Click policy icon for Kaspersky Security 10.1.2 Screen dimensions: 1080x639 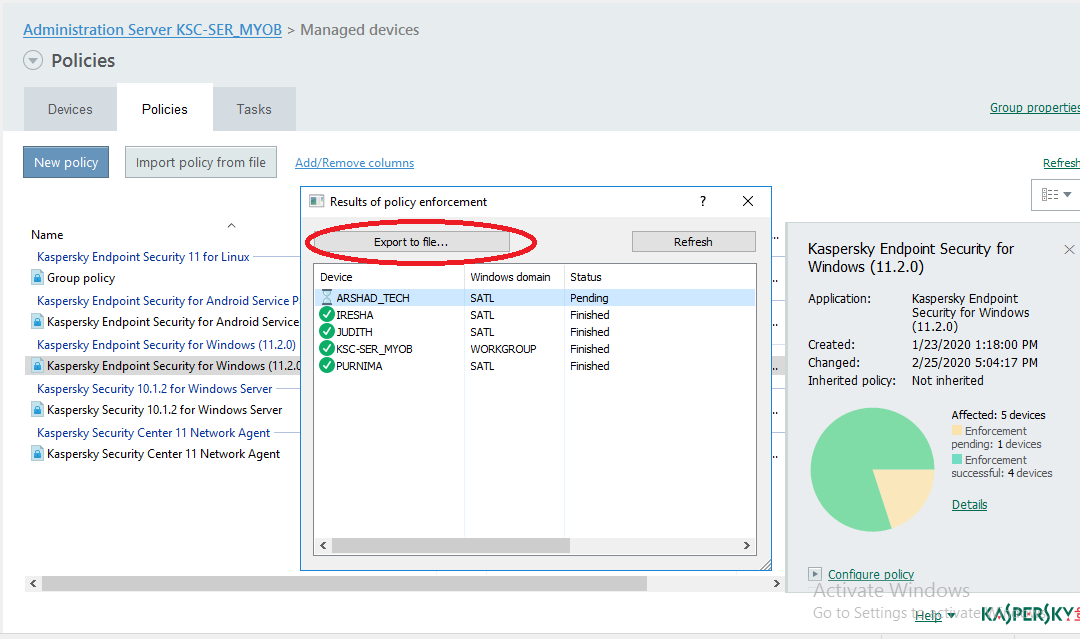click(x=38, y=410)
